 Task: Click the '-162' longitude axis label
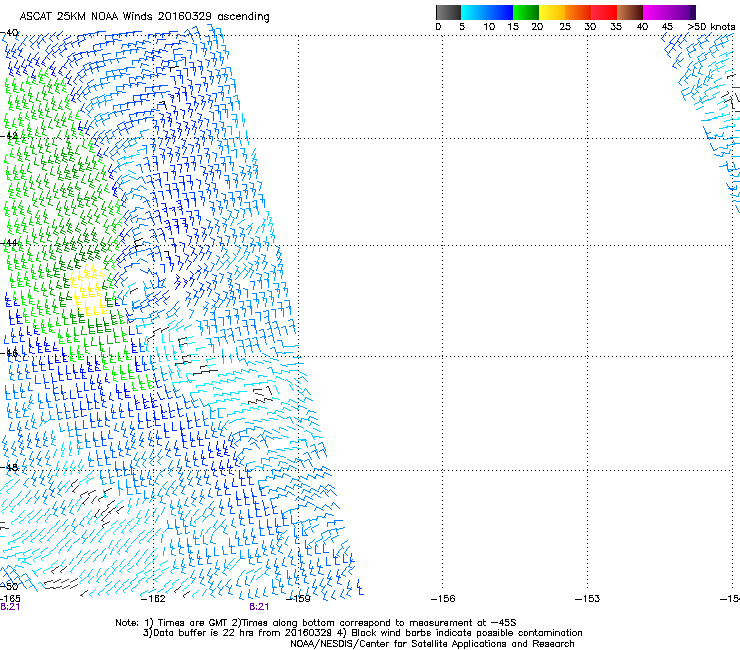tap(153, 599)
